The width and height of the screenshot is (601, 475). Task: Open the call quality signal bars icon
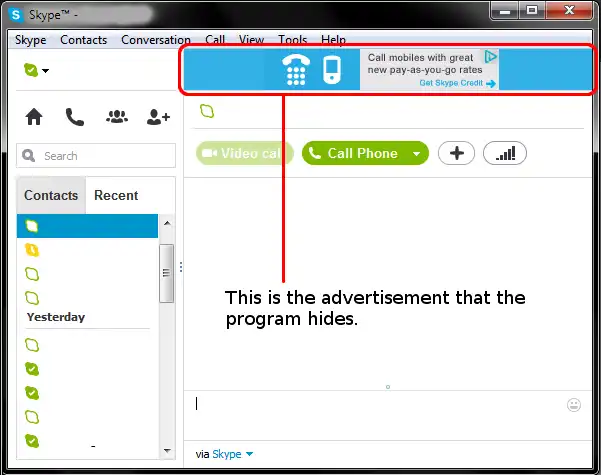pos(505,153)
